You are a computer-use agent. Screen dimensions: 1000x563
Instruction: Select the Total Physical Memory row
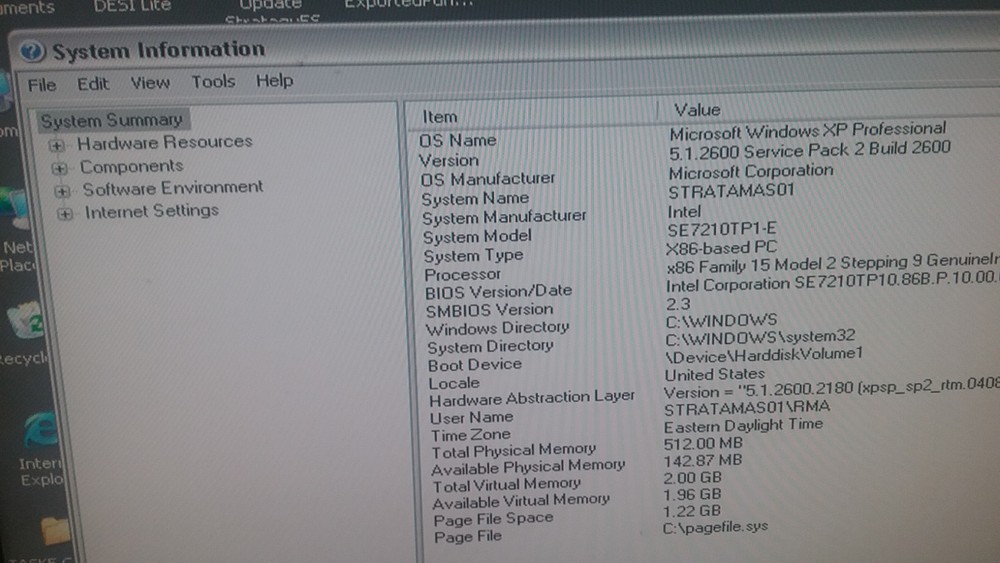(x=513, y=451)
